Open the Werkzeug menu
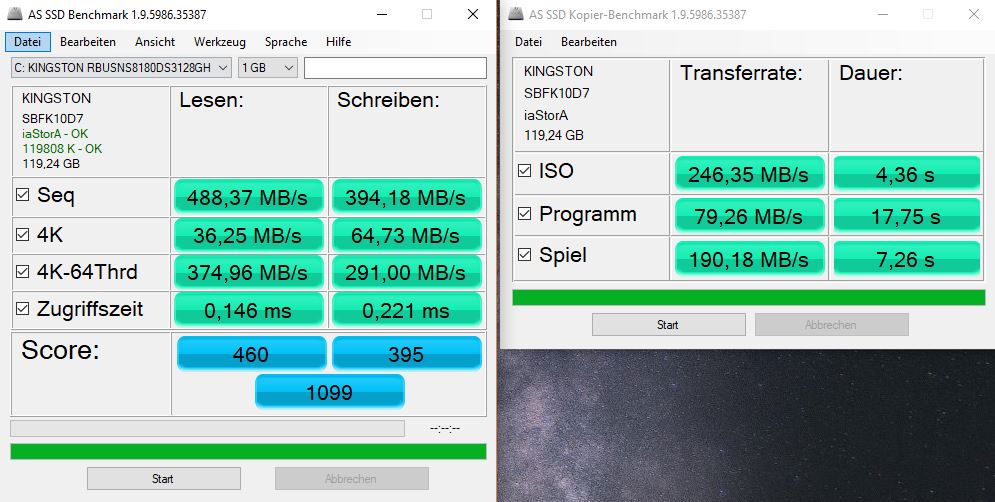Image resolution: width=995 pixels, height=502 pixels. click(x=220, y=42)
